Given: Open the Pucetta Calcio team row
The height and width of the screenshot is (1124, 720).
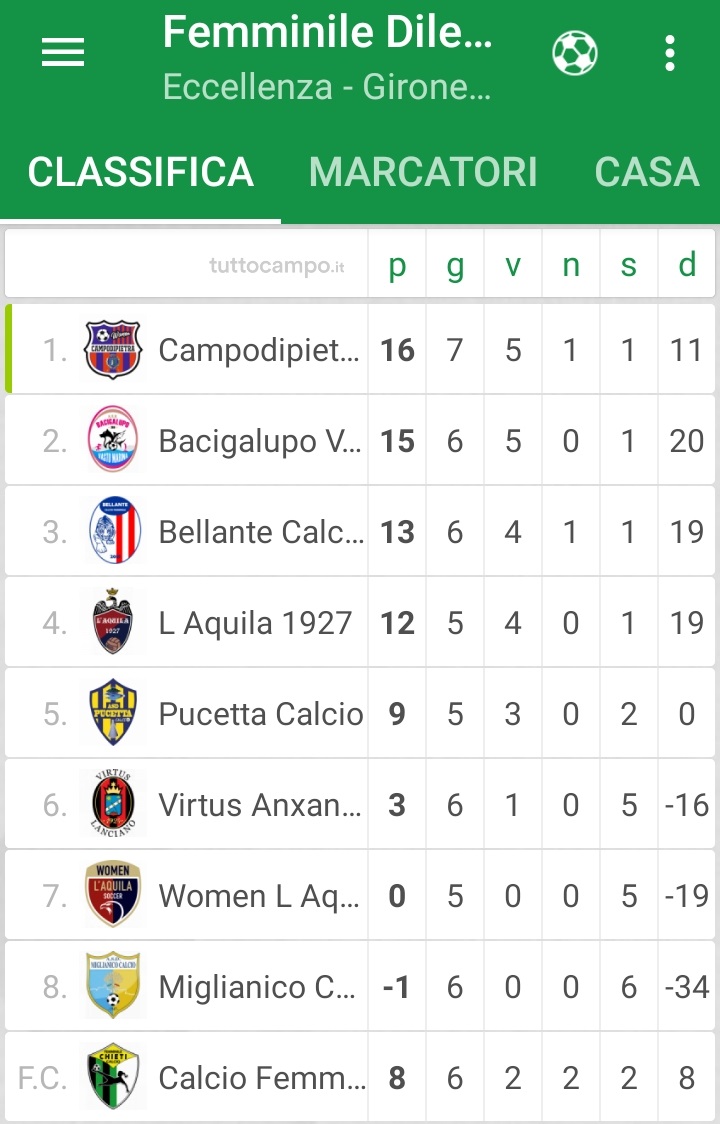Looking at the screenshot, I should [x=360, y=713].
